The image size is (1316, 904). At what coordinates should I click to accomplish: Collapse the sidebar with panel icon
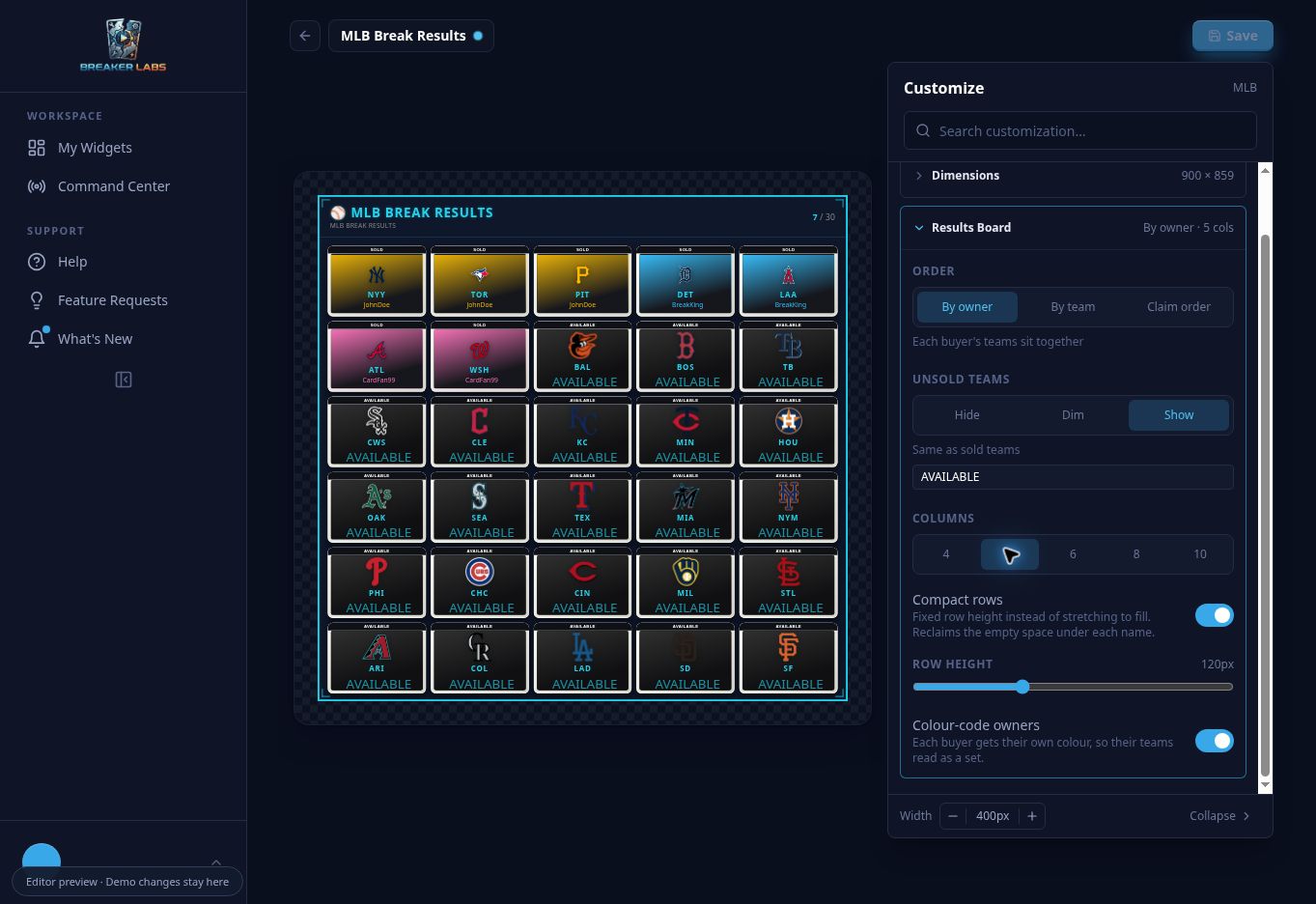point(124,380)
